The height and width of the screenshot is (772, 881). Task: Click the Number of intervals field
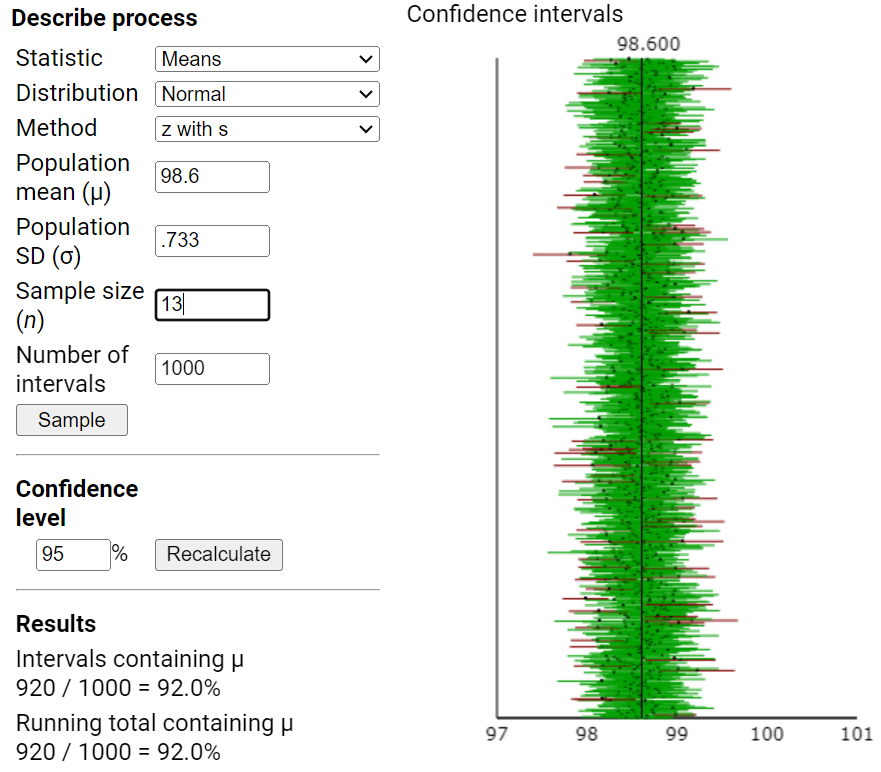click(212, 369)
